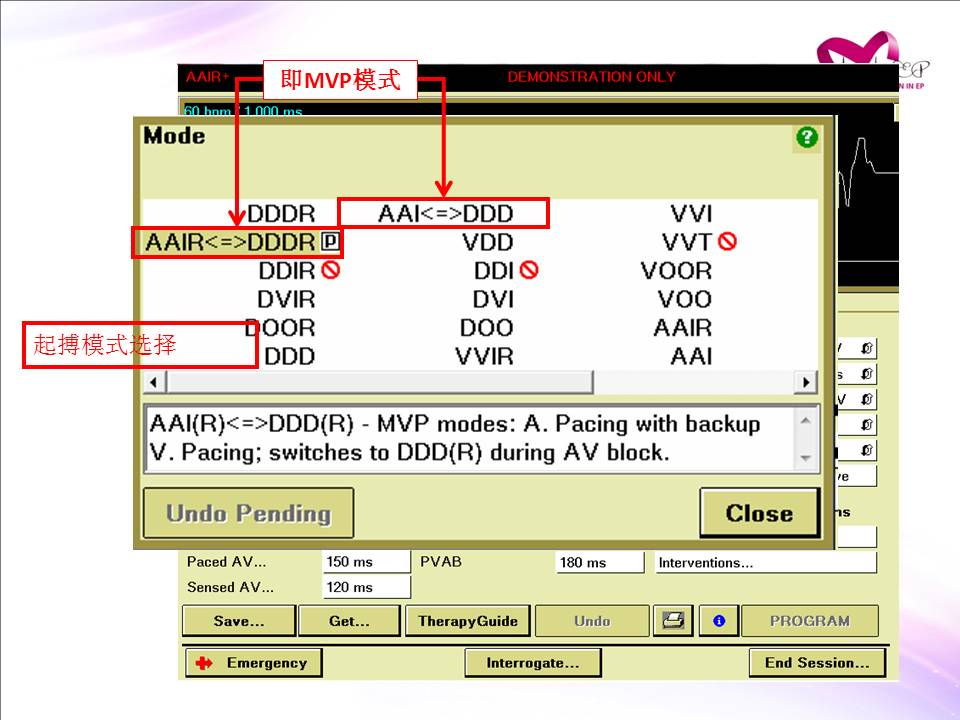Click the PROGRAM button

tap(810, 621)
